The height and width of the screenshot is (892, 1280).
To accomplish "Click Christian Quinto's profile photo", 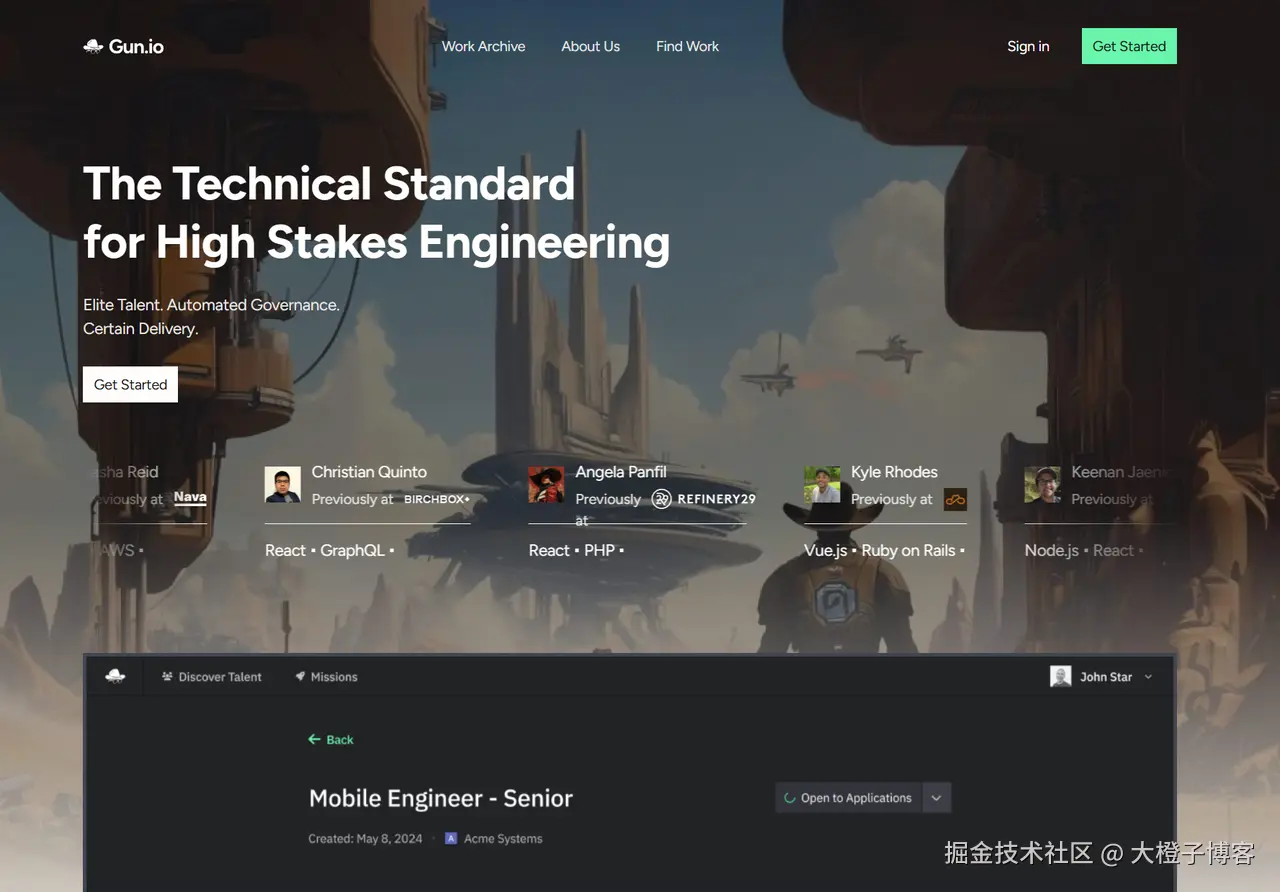I will coord(282,485).
